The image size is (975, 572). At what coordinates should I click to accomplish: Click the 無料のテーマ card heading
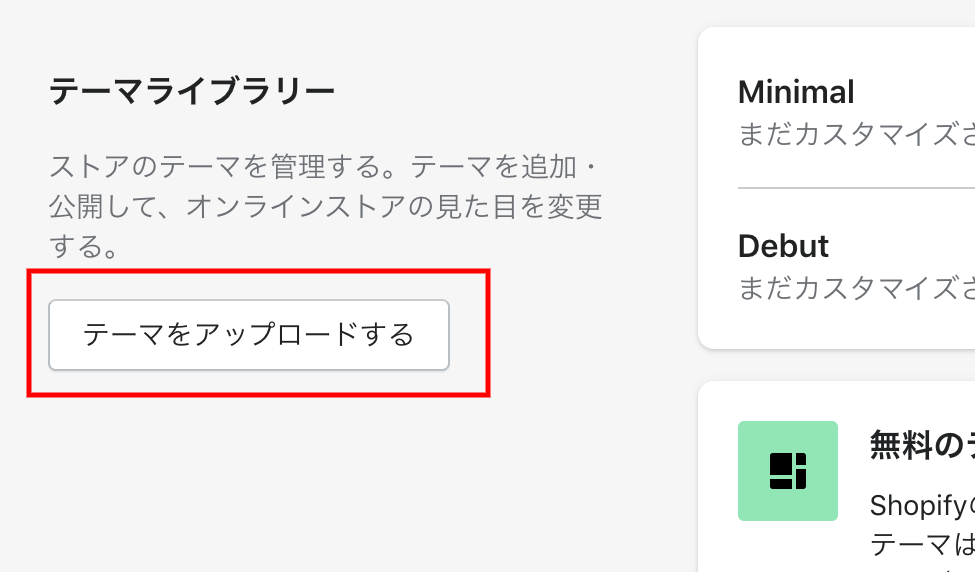click(922, 445)
